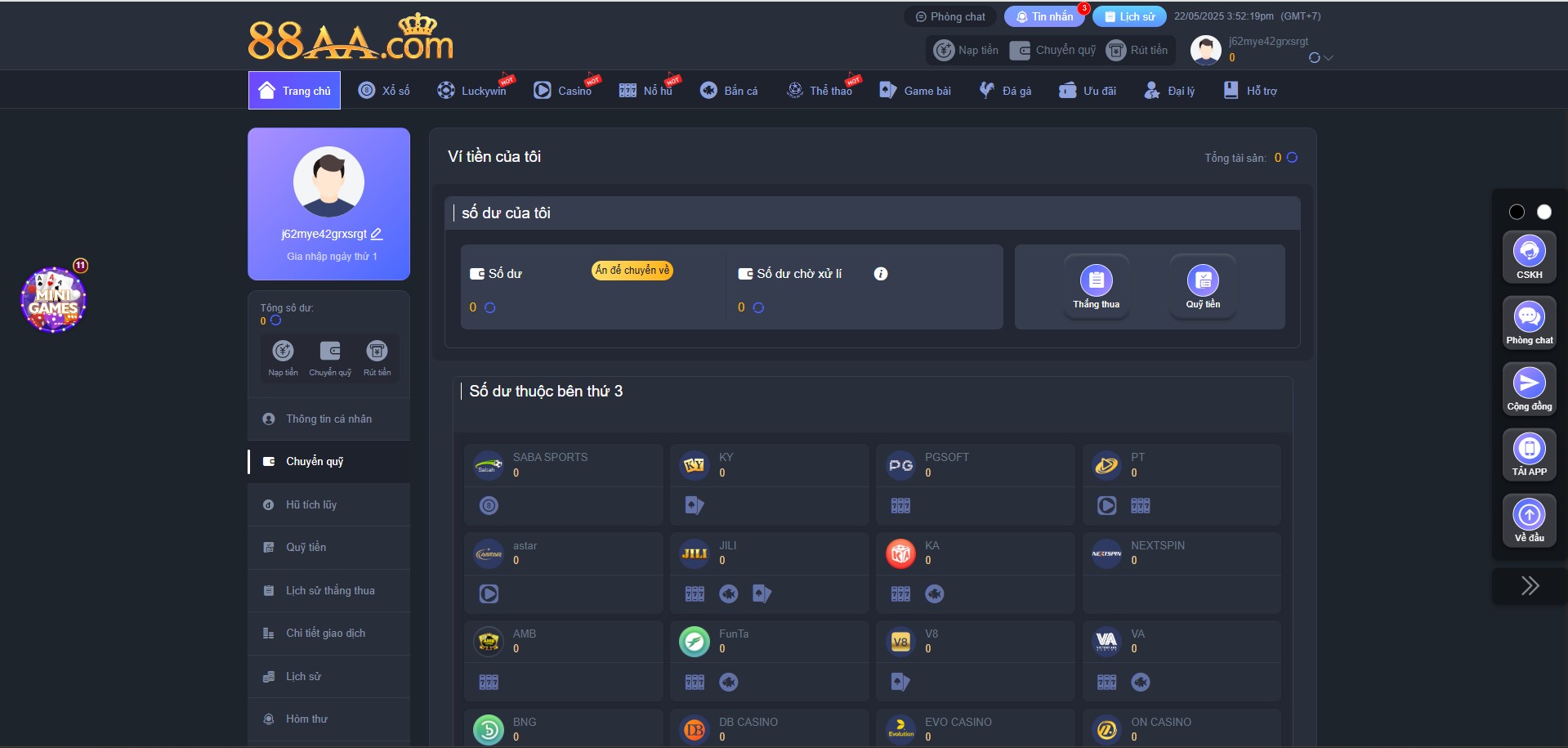The width and height of the screenshot is (1568, 748).
Task: Open Hòm thư sidebar item
Action: 328,719
